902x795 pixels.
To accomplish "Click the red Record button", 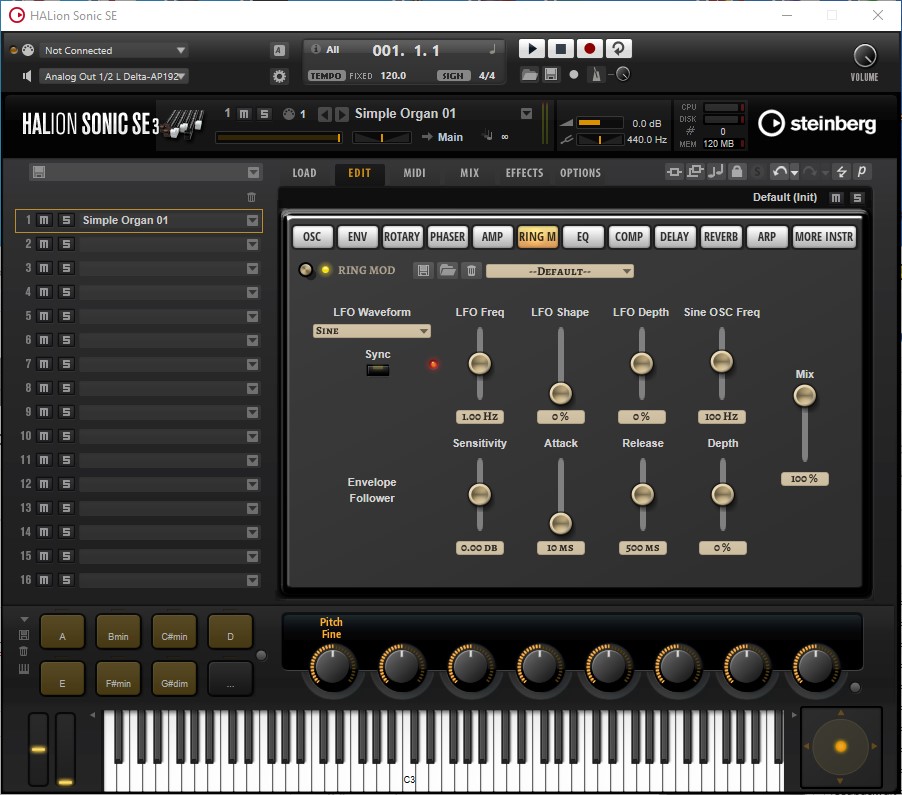I will (589, 49).
